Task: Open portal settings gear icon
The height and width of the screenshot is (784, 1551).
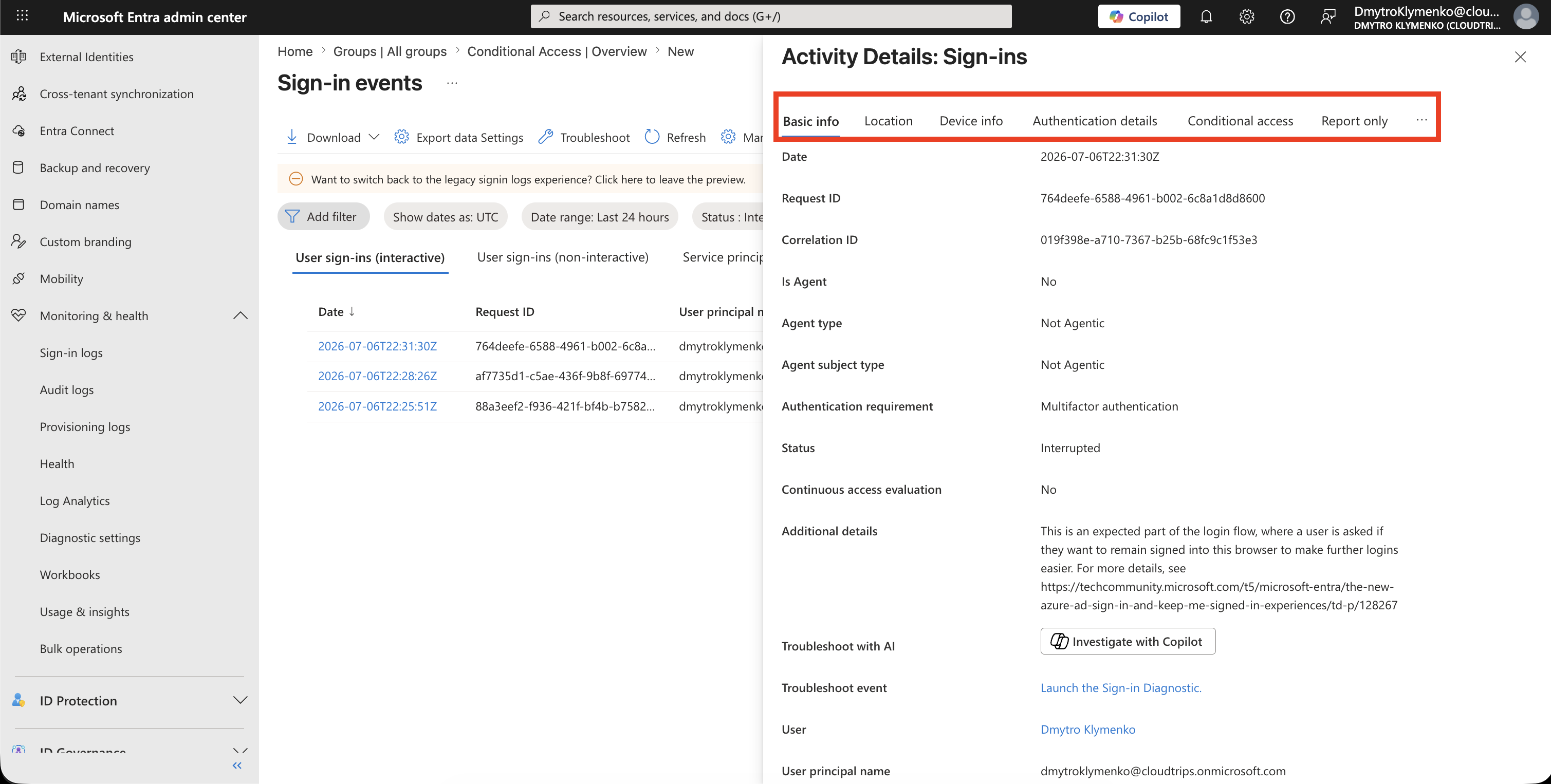Action: [x=1246, y=16]
